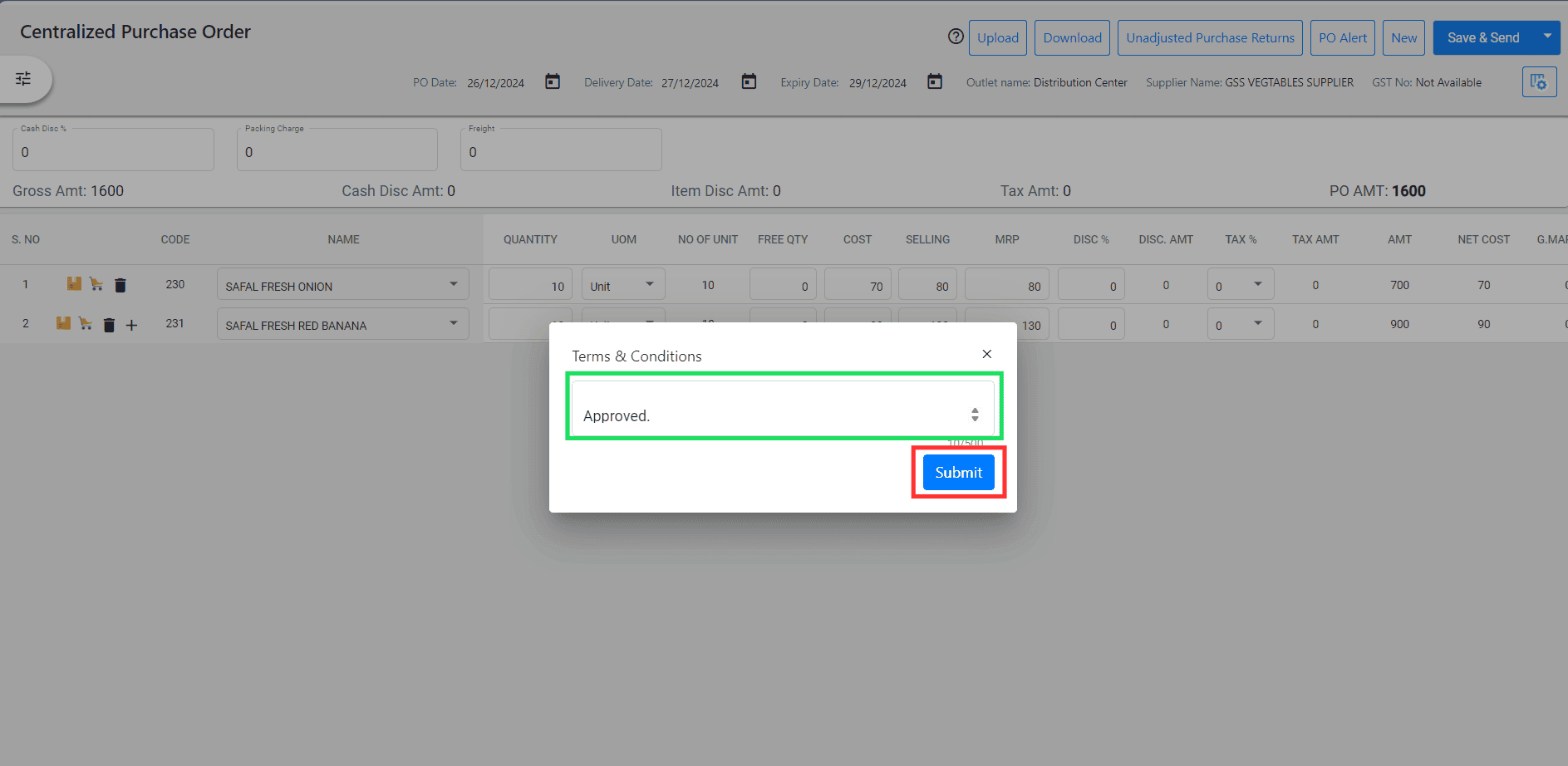Click the 'GST No: Not Available' text
Image resolution: width=1568 pixels, height=766 pixels.
click(1427, 82)
